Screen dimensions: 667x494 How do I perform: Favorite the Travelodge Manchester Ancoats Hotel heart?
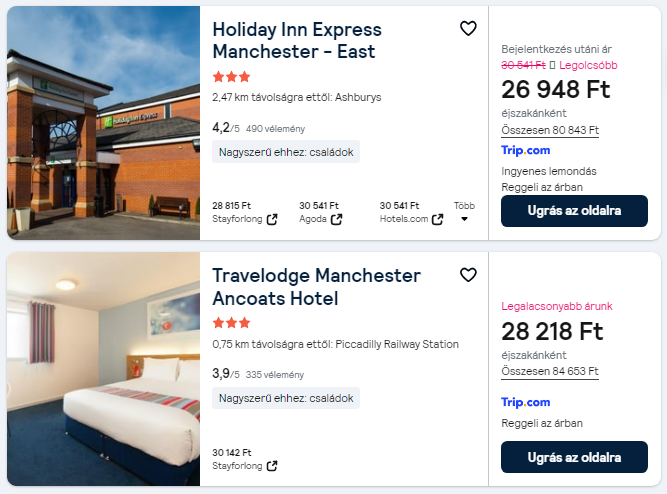point(468,275)
